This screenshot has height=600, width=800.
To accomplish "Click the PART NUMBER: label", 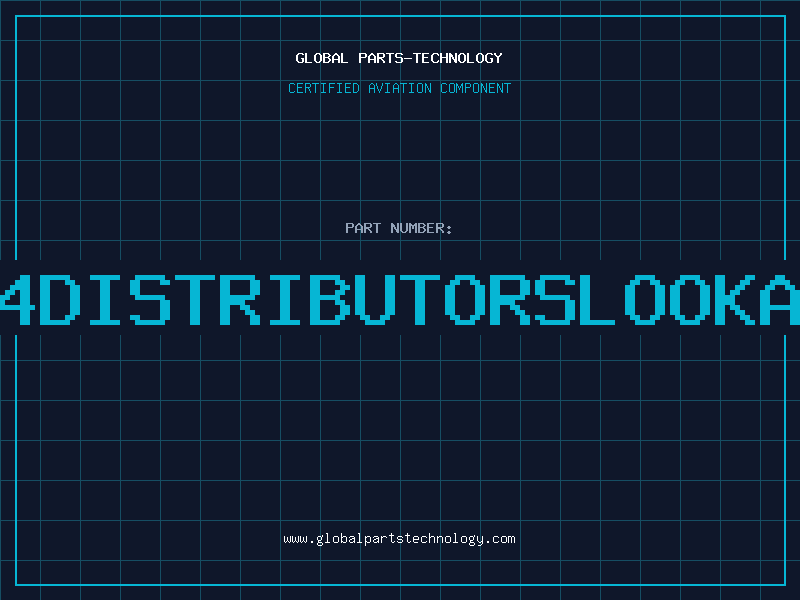I will tap(399, 228).
